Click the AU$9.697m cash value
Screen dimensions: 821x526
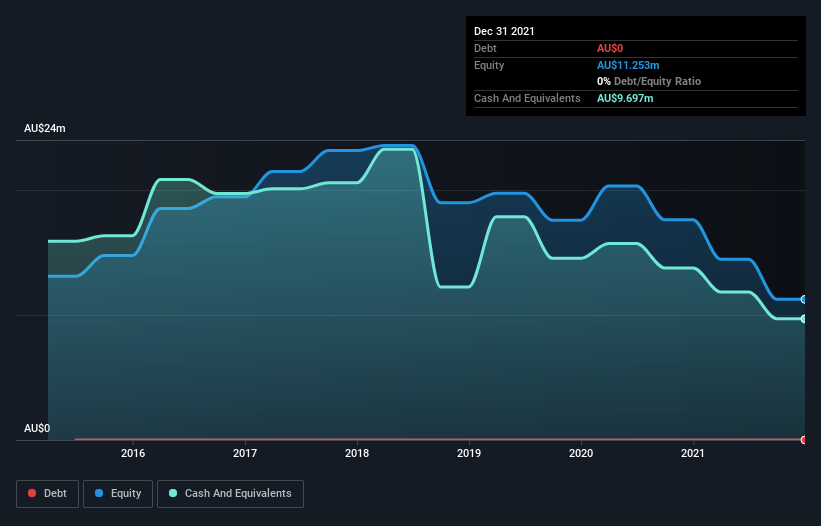(x=625, y=98)
